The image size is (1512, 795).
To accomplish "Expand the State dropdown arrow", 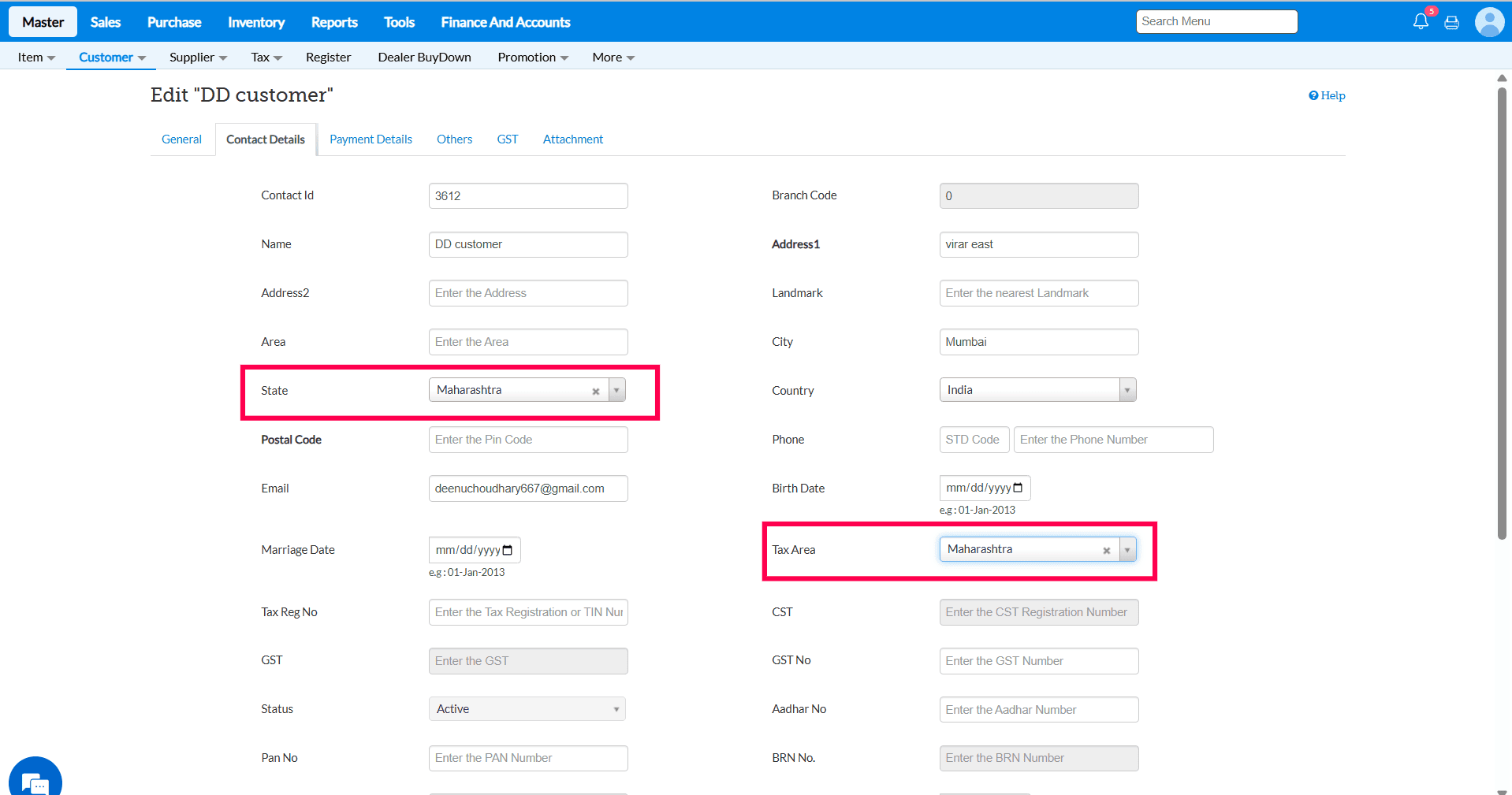I will (x=616, y=390).
